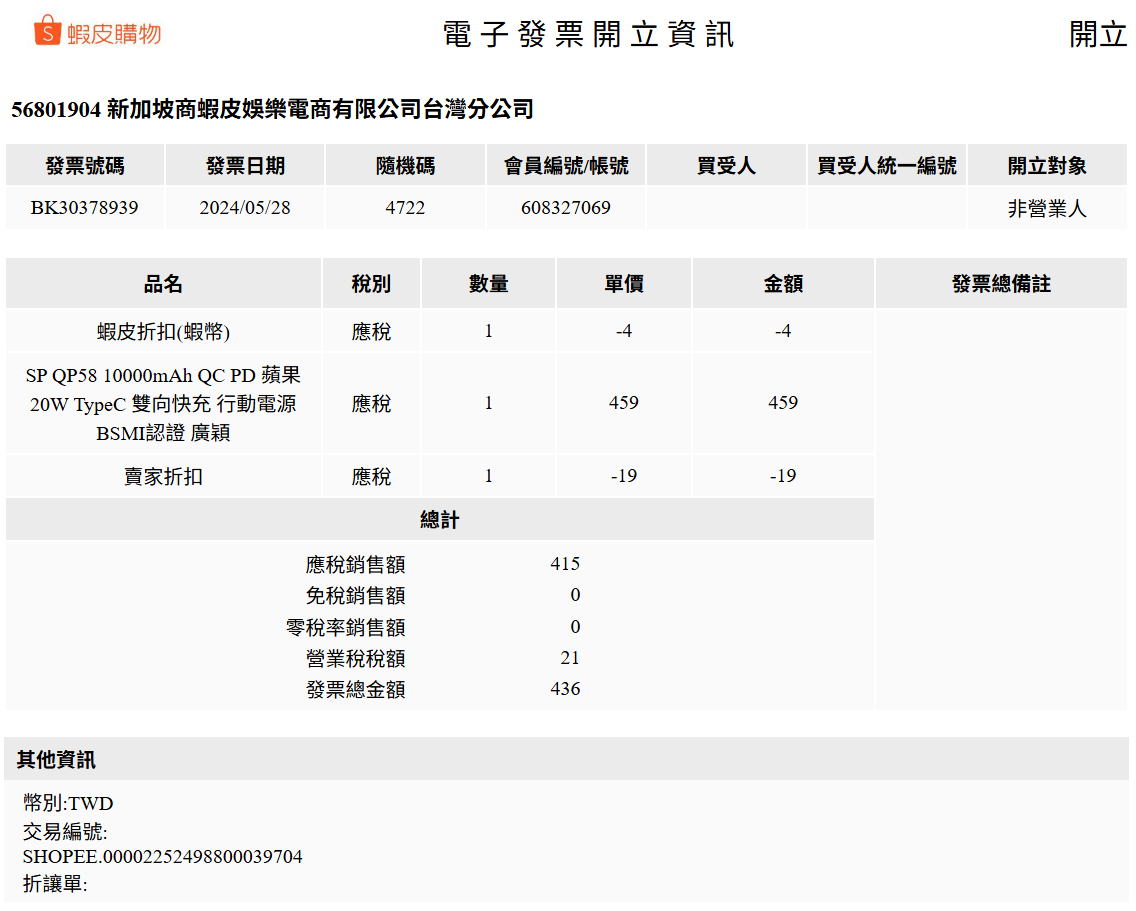Viewport: 1136px width, 911px height.
Task: Select the 蝦皮折扣(蝦幣) item row name
Action: click(x=163, y=332)
